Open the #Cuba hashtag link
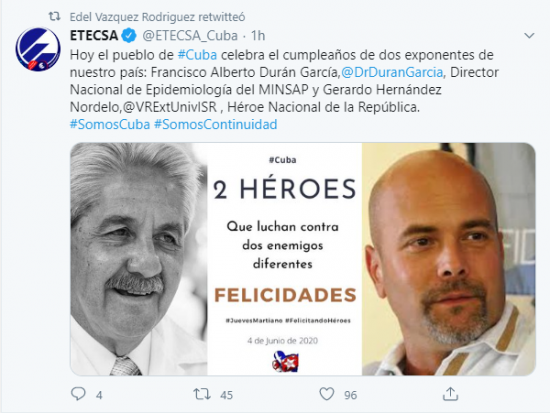The image size is (550, 413). 197,55
